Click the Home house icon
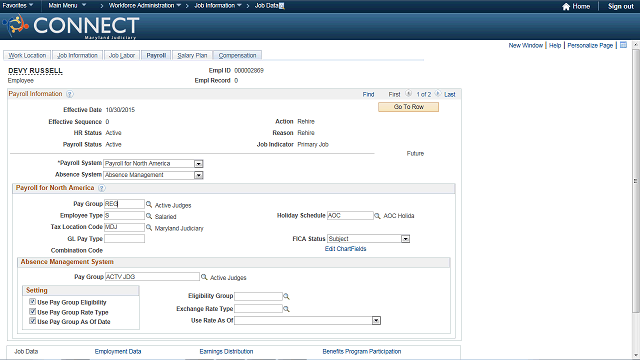 (x=566, y=7)
